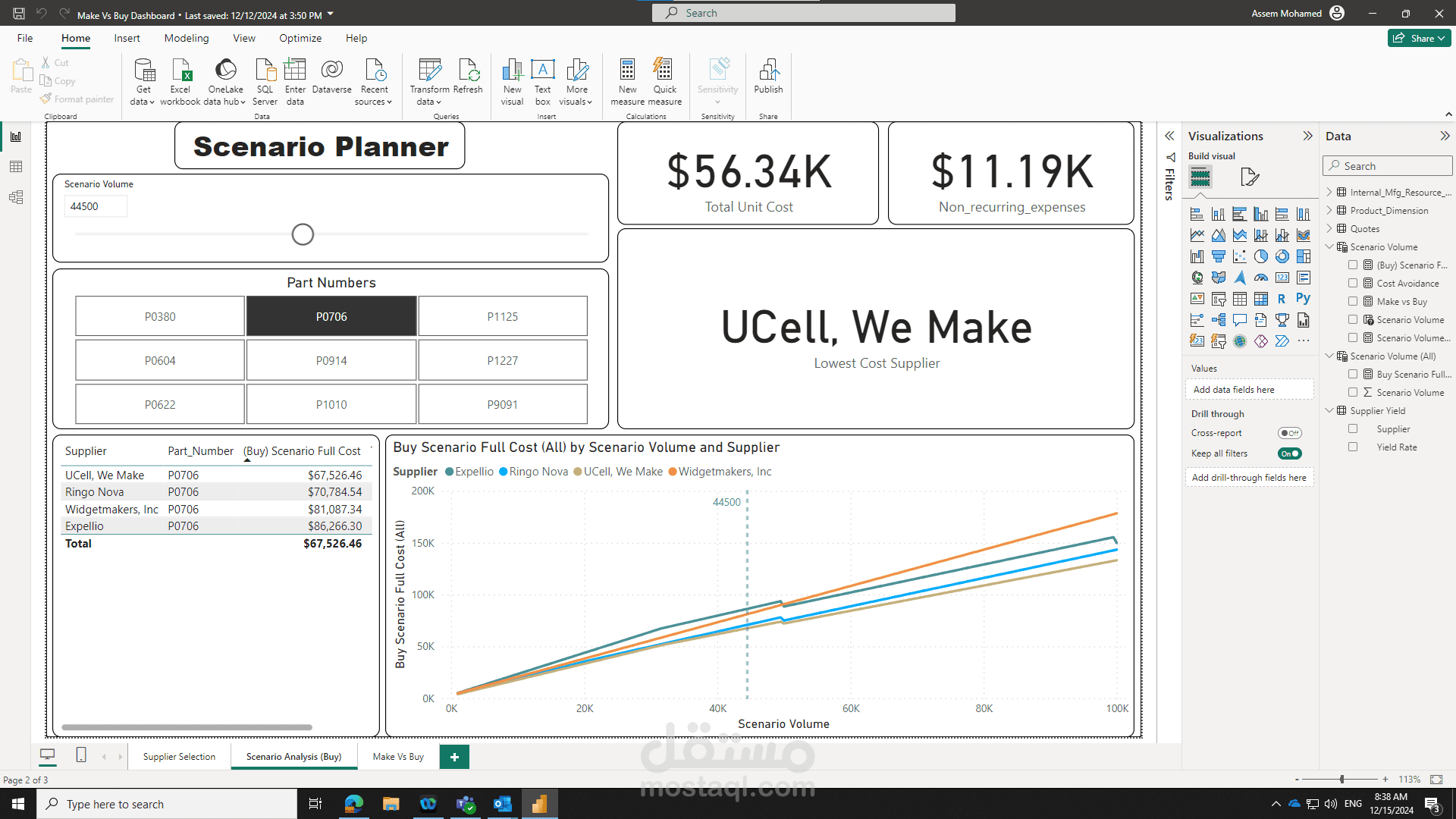
Task: Open the View ribbon tab
Action: [244, 38]
